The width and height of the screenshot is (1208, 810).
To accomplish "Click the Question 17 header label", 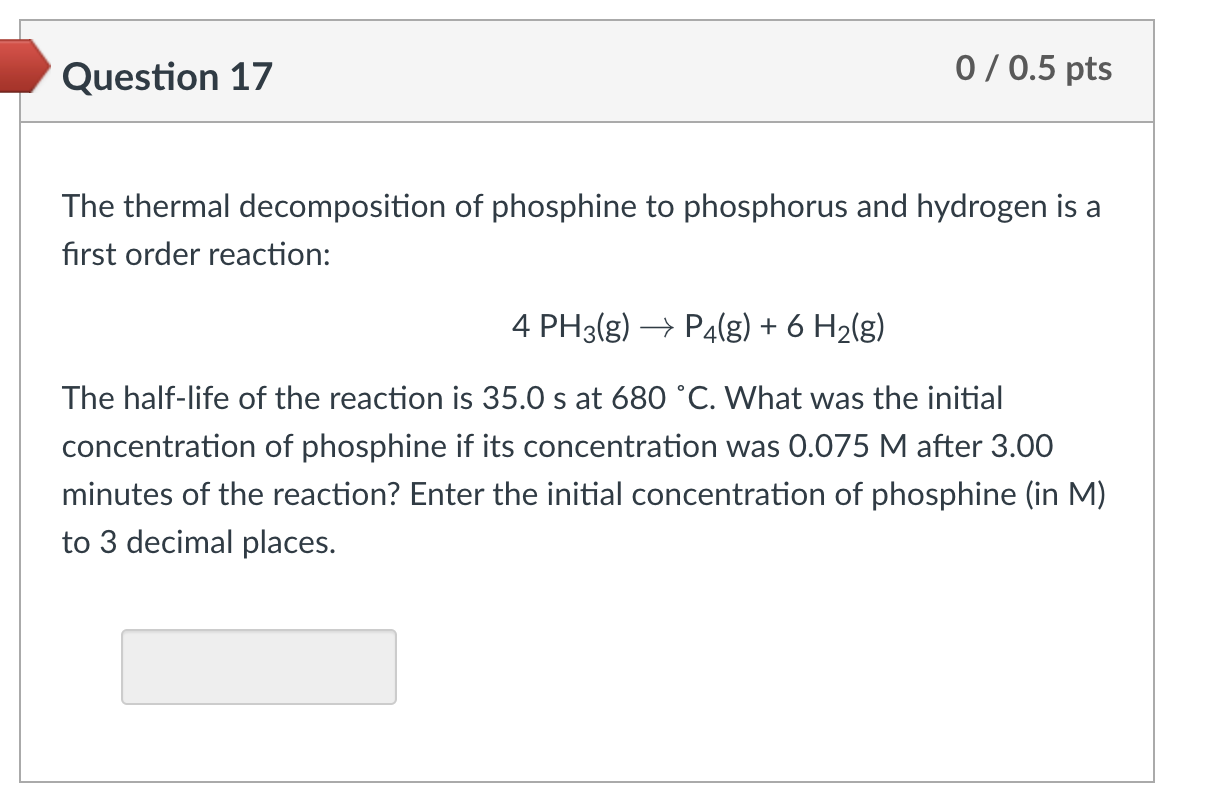I will click(x=167, y=77).
